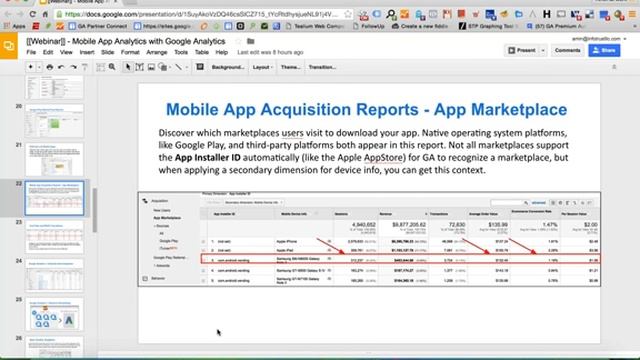Click the insert image icon
The image size is (640, 360).
coord(151,67)
